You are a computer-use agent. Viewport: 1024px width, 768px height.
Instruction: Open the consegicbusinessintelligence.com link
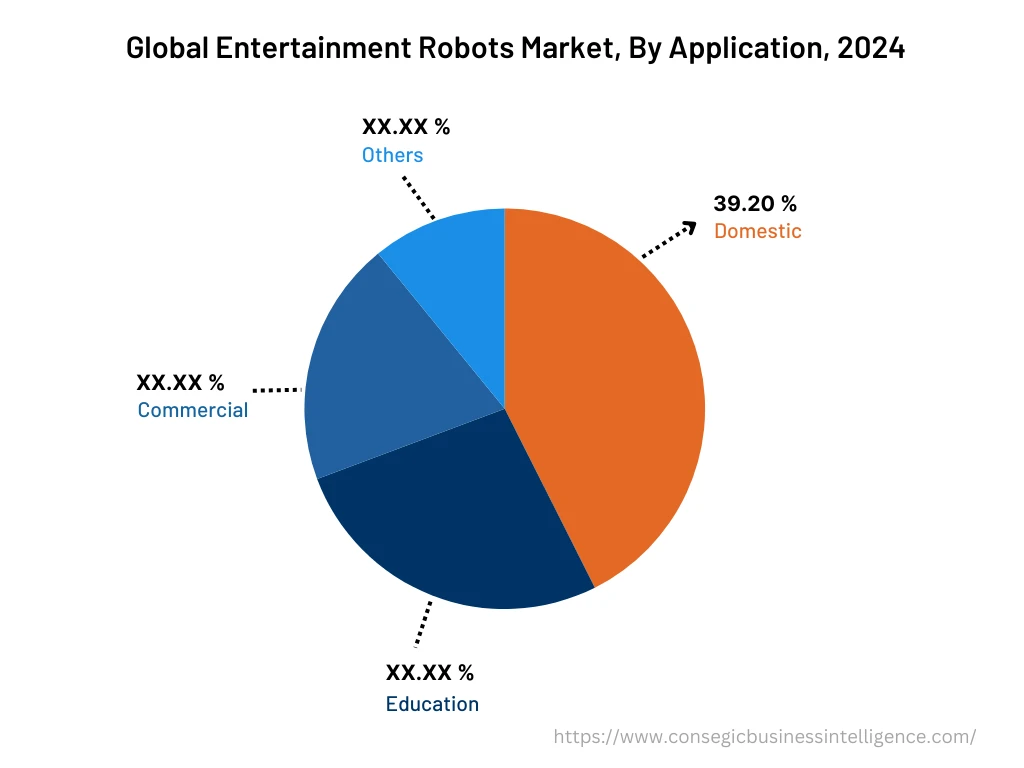pyautogui.click(x=763, y=737)
